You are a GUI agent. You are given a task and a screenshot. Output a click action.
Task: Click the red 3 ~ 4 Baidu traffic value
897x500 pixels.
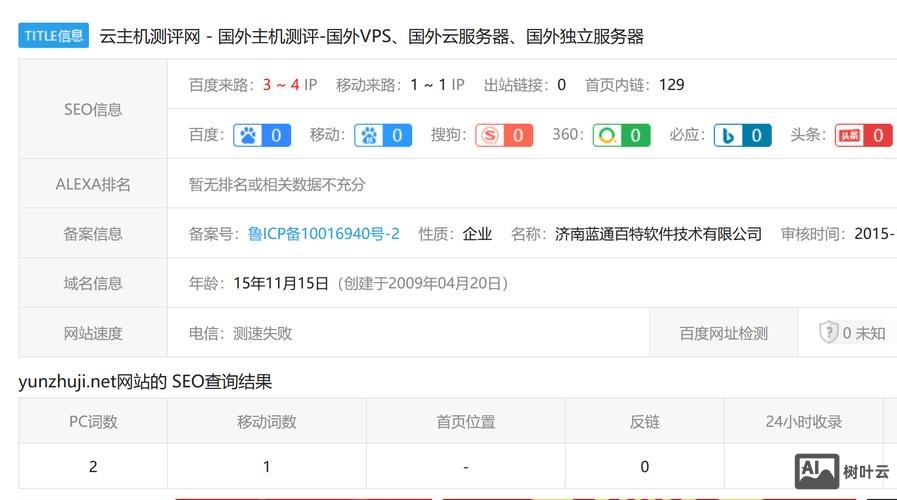(281, 85)
